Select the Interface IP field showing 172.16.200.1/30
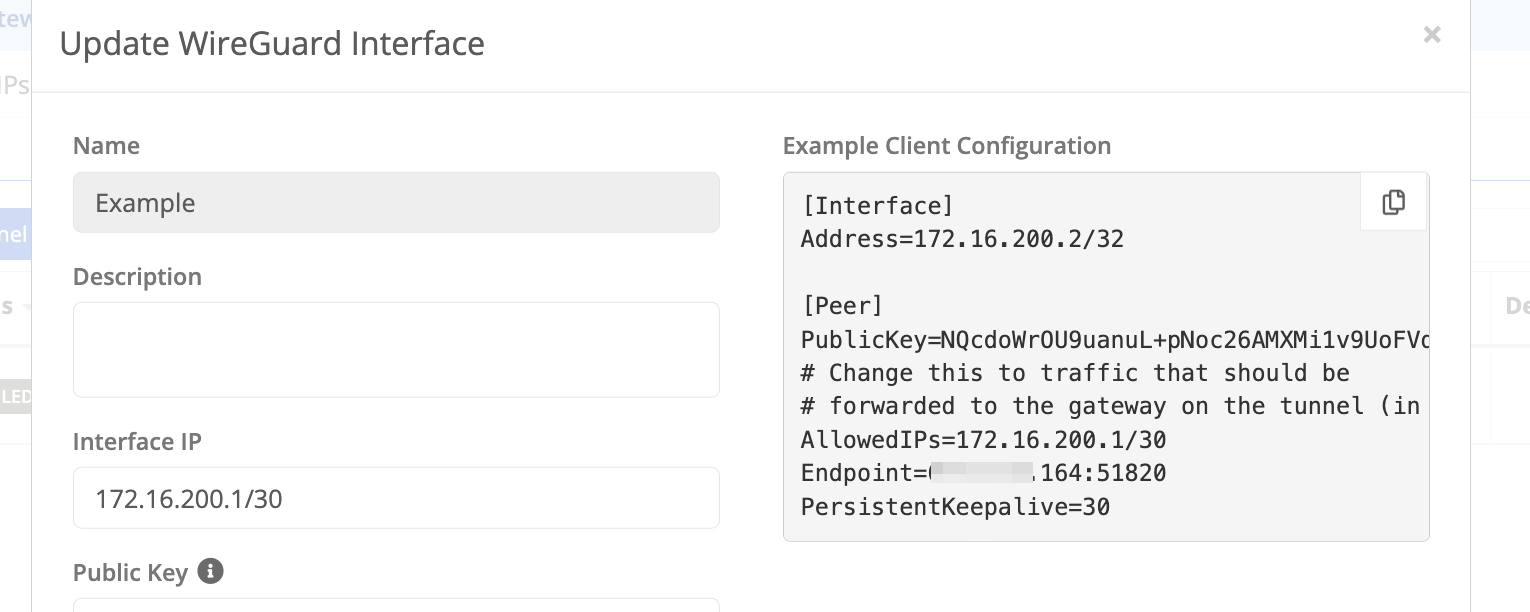The width and height of the screenshot is (1530, 612). coord(396,497)
